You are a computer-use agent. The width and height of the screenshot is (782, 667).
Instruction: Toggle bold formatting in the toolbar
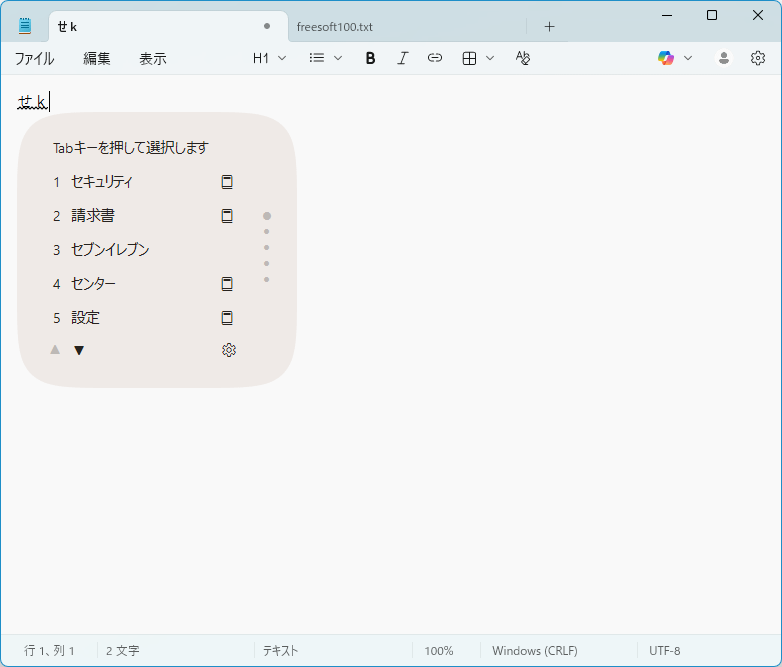(x=370, y=58)
